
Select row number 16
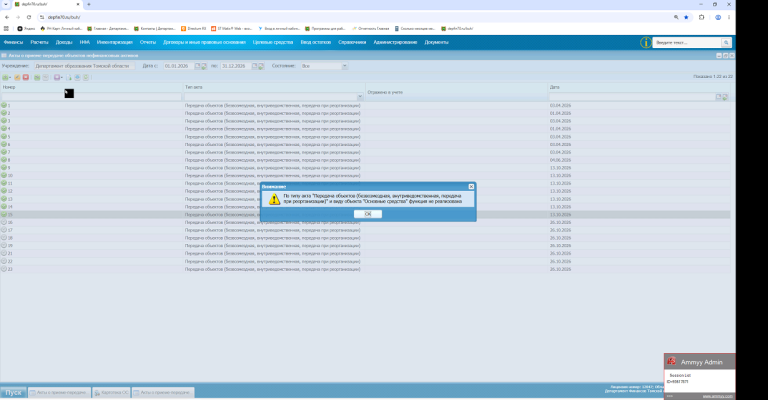365,222
